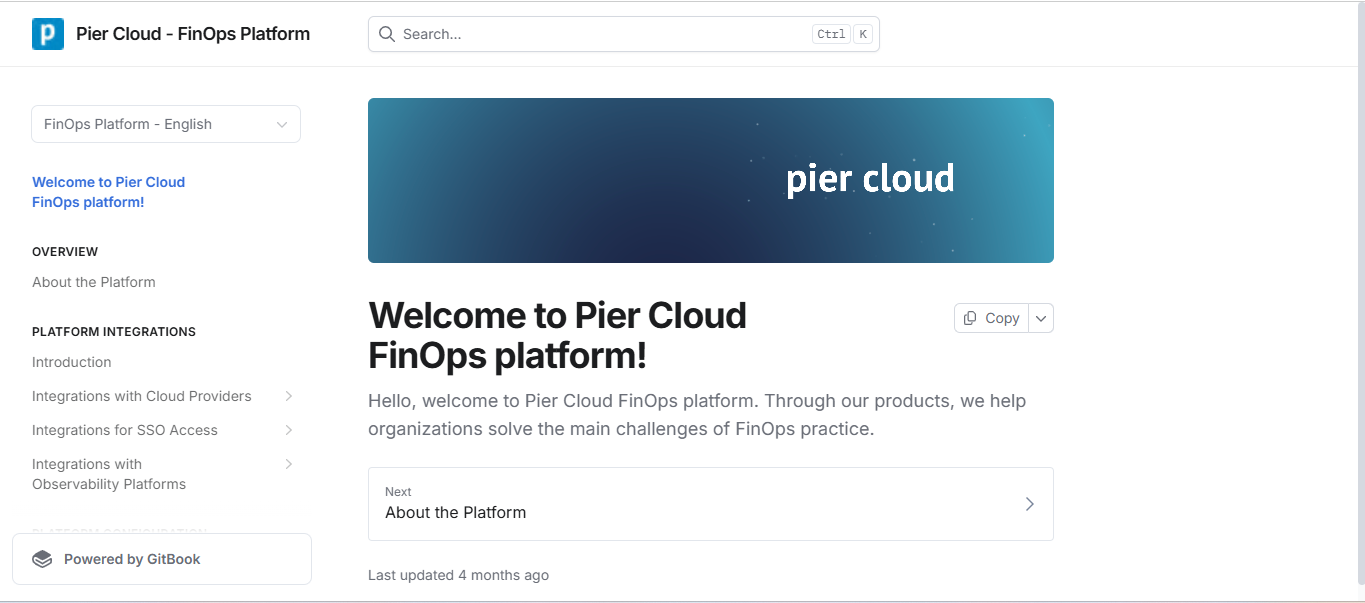
Task: Click the pier cloud banner image
Action: coord(710,180)
